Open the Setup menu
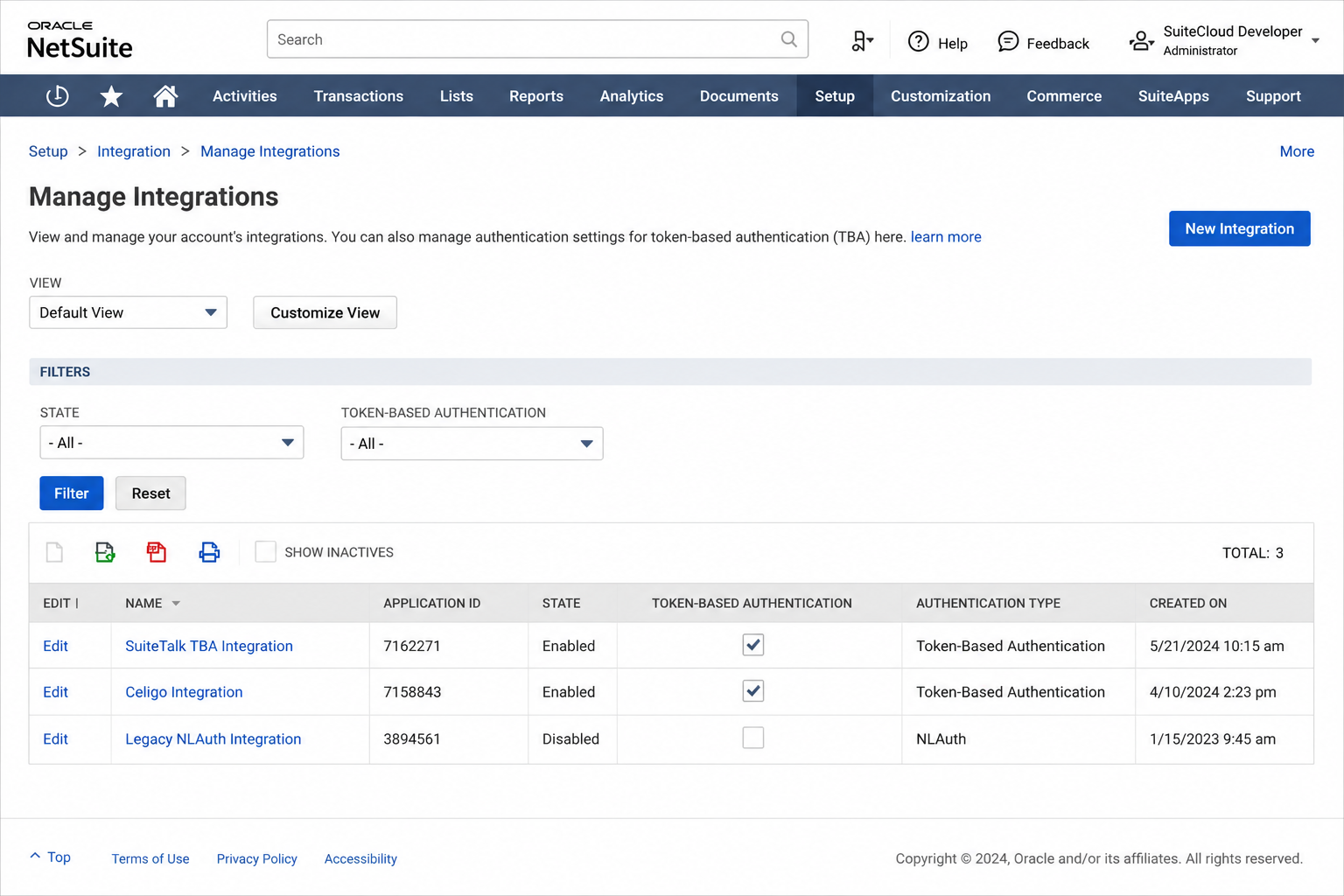Viewport: 1344px width, 896px height. click(x=835, y=96)
